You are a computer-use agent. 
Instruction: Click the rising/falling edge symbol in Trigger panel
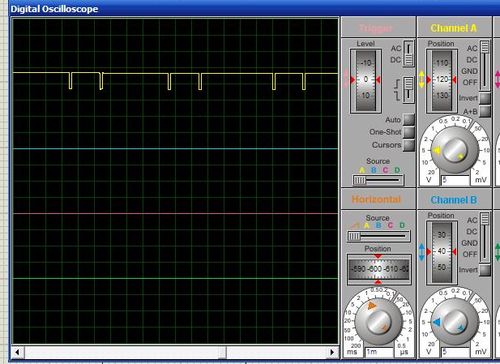tap(397, 90)
